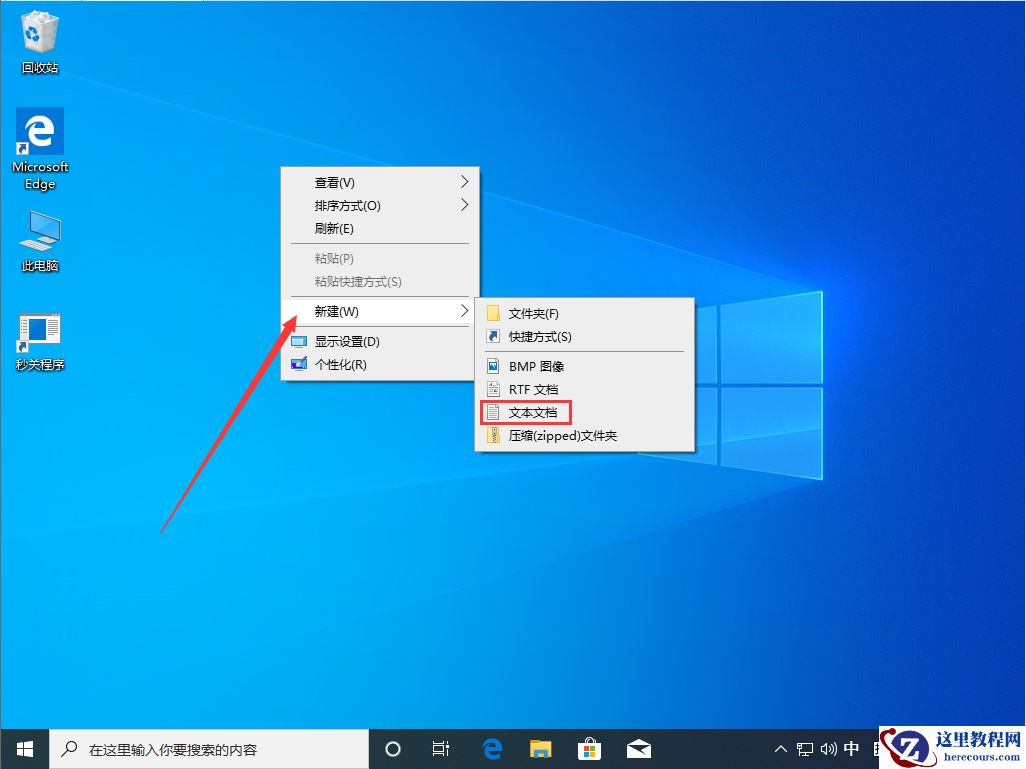The height and width of the screenshot is (769, 1026).
Task: Open Task View from the taskbar
Action: 442,748
